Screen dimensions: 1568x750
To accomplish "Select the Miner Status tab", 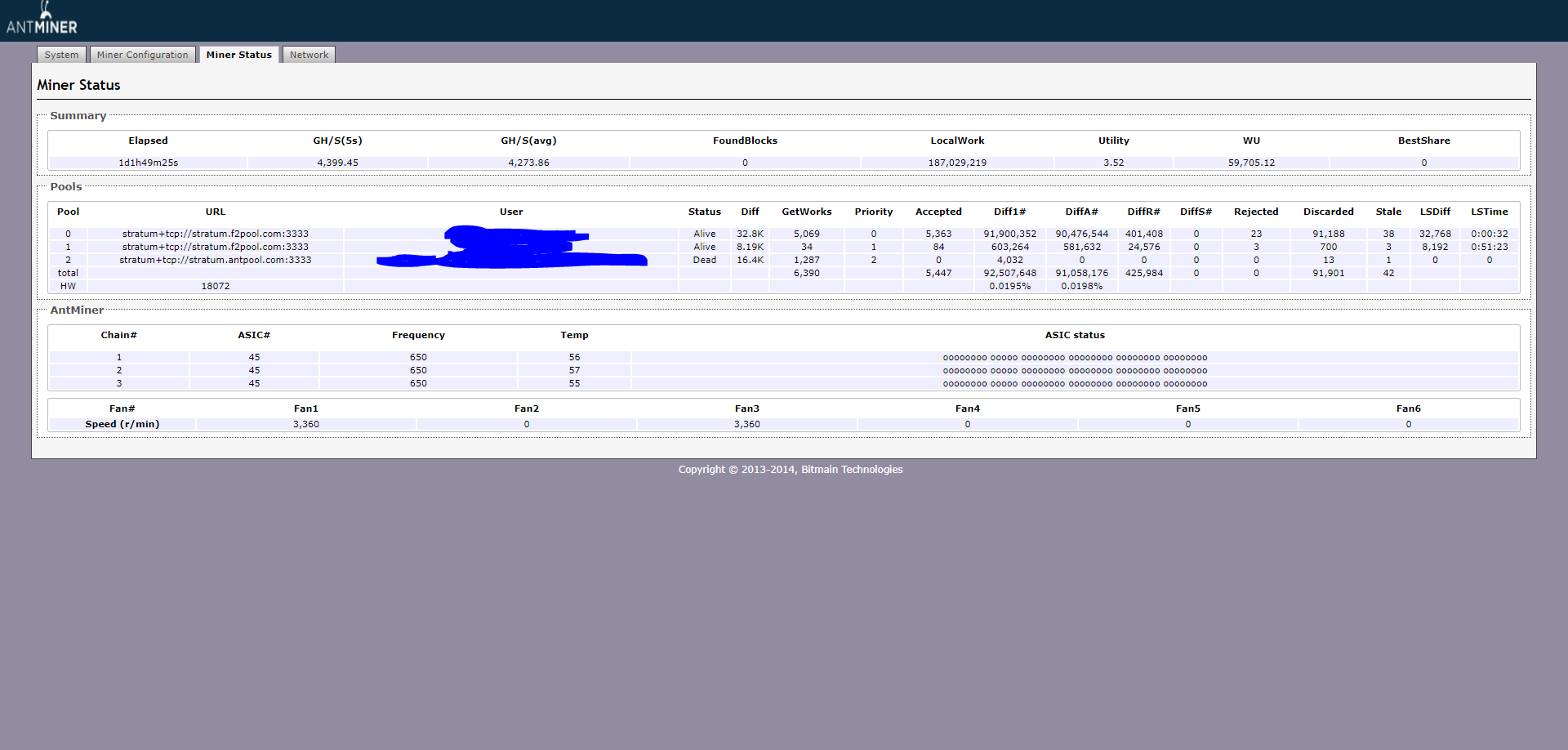I will (238, 55).
